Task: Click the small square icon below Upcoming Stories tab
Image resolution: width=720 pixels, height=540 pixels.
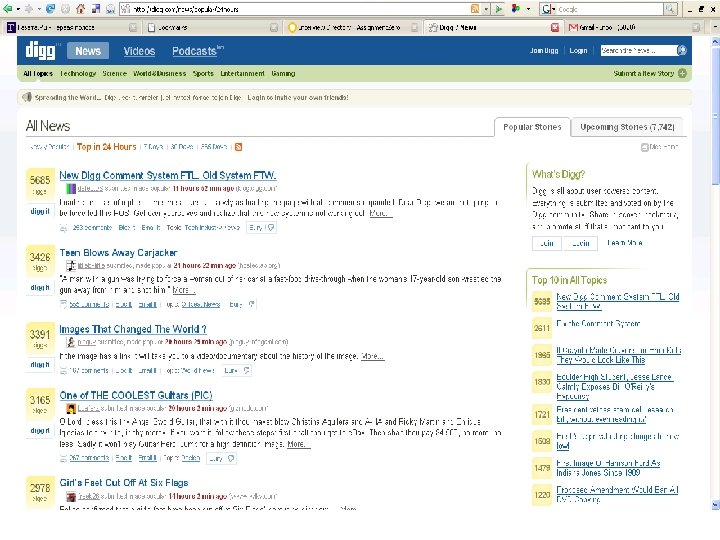Action: 644,147
